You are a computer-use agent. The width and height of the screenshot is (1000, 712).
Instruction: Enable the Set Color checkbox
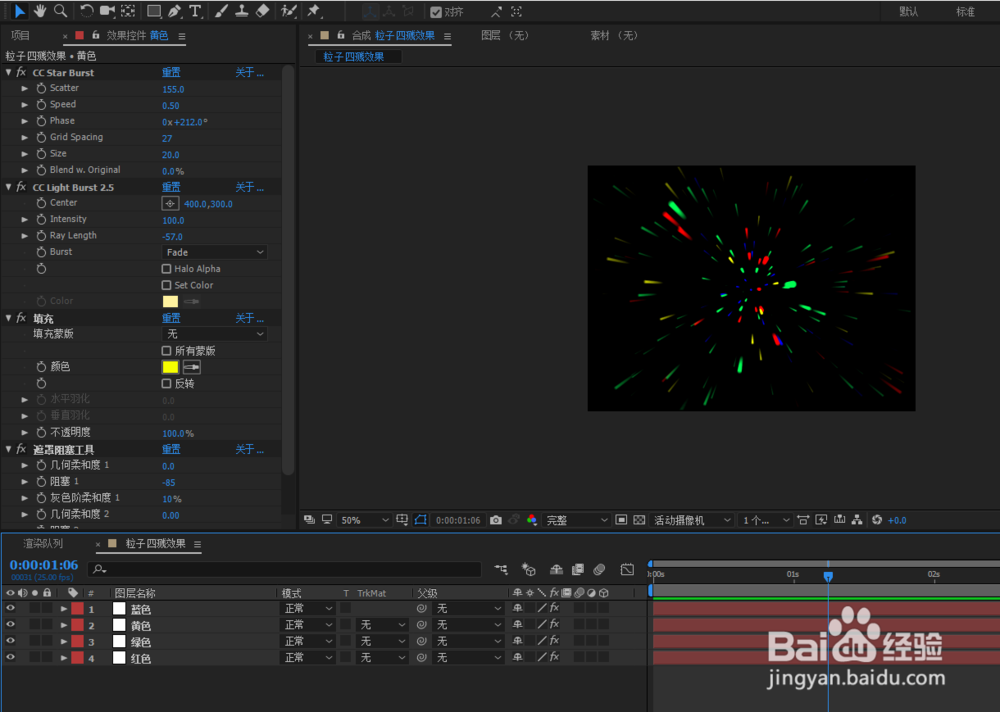point(166,285)
